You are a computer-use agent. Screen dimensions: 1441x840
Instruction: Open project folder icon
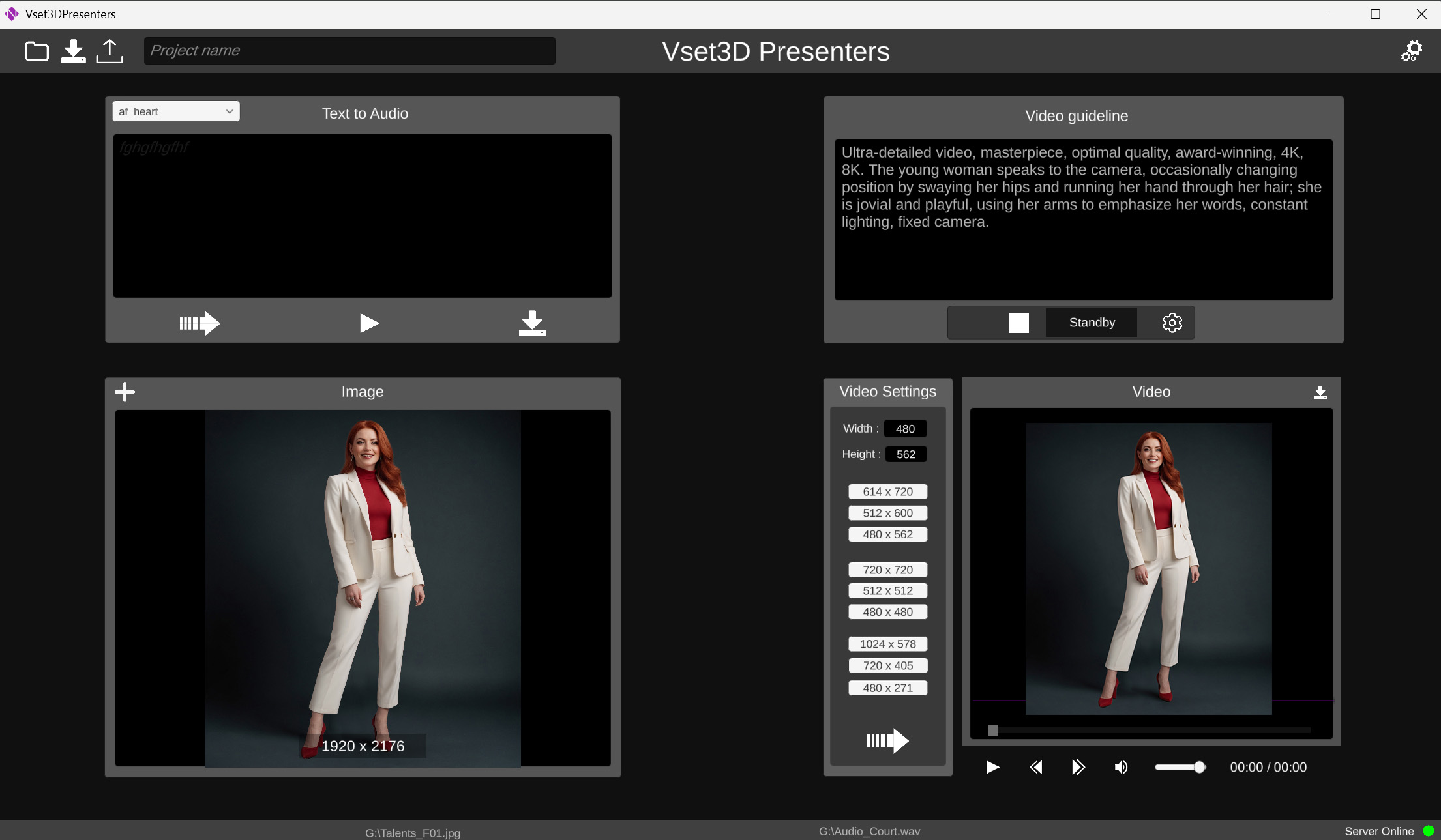point(37,51)
